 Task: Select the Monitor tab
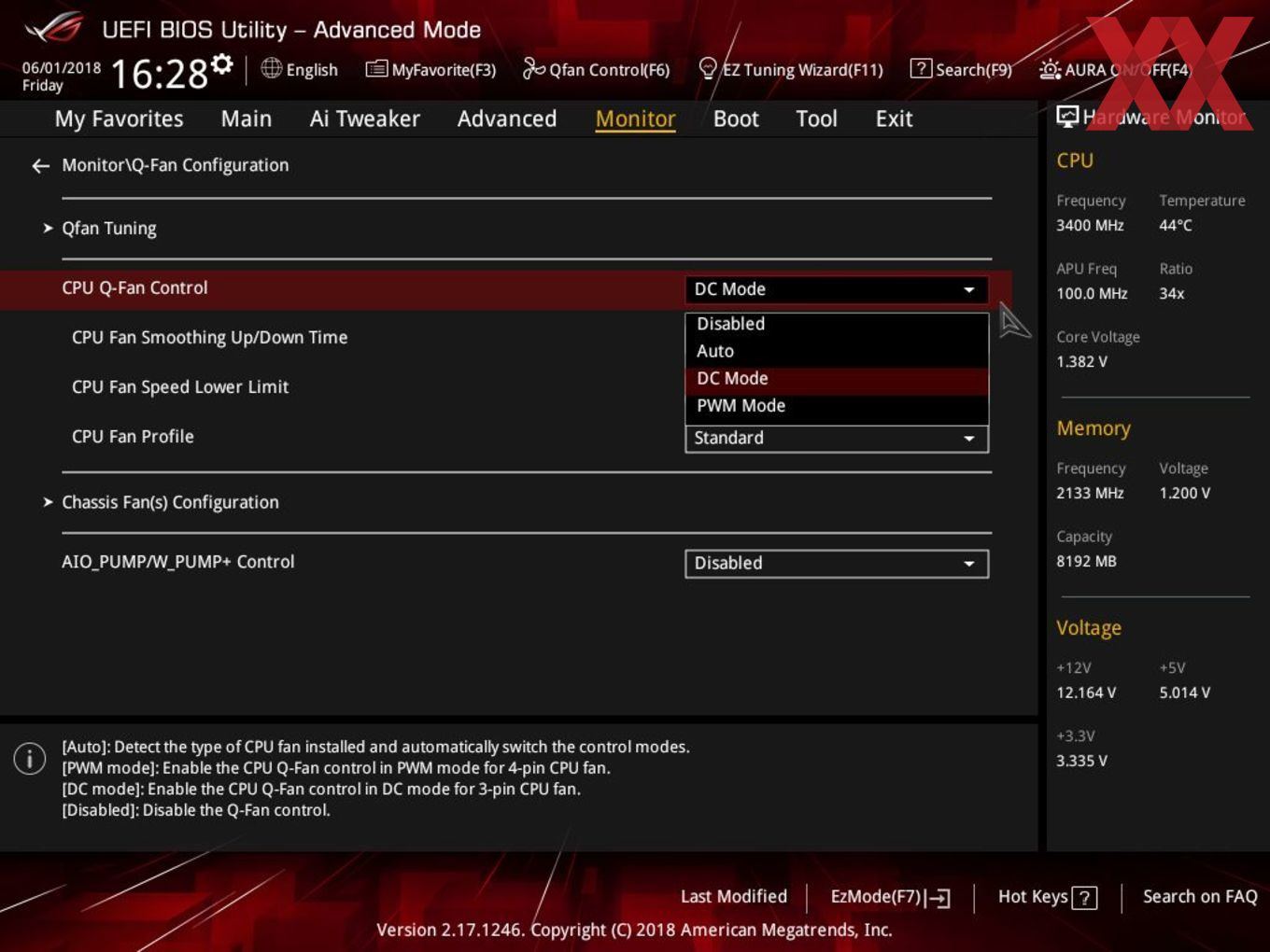(635, 119)
